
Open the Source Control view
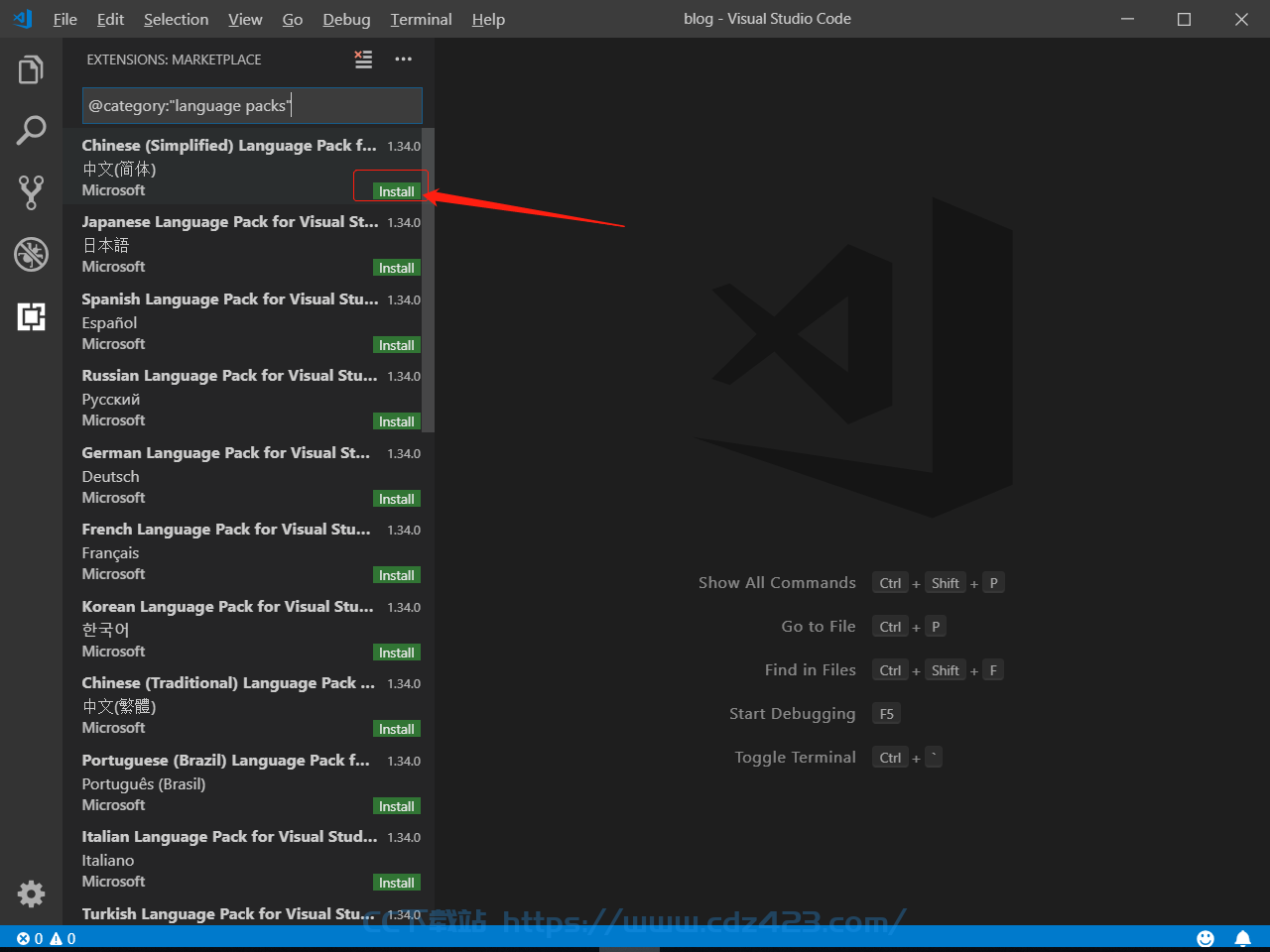31,192
